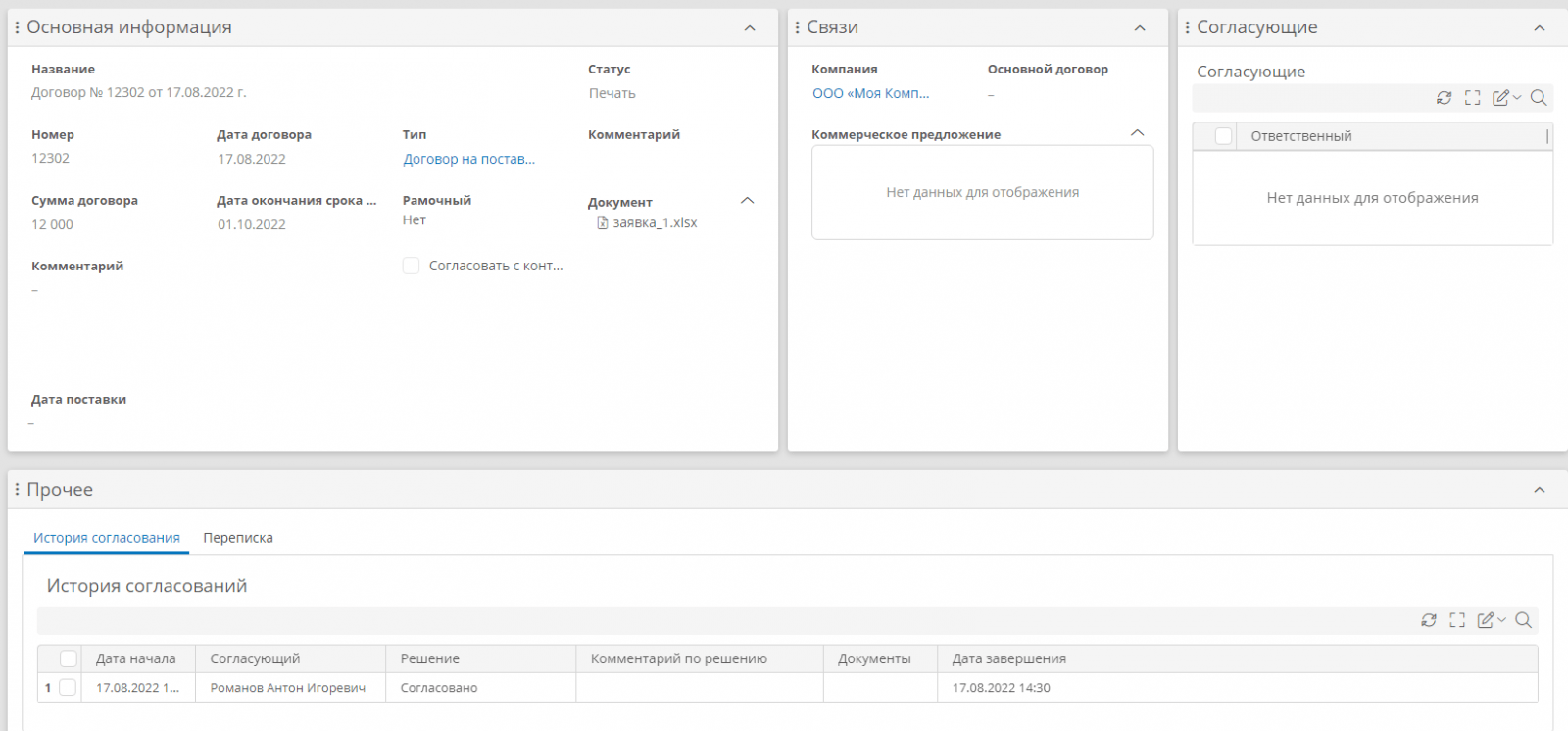Collapse the Связи panel
Image resolution: width=1568 pixels, height=731 pixels.
coord(1140,28)
